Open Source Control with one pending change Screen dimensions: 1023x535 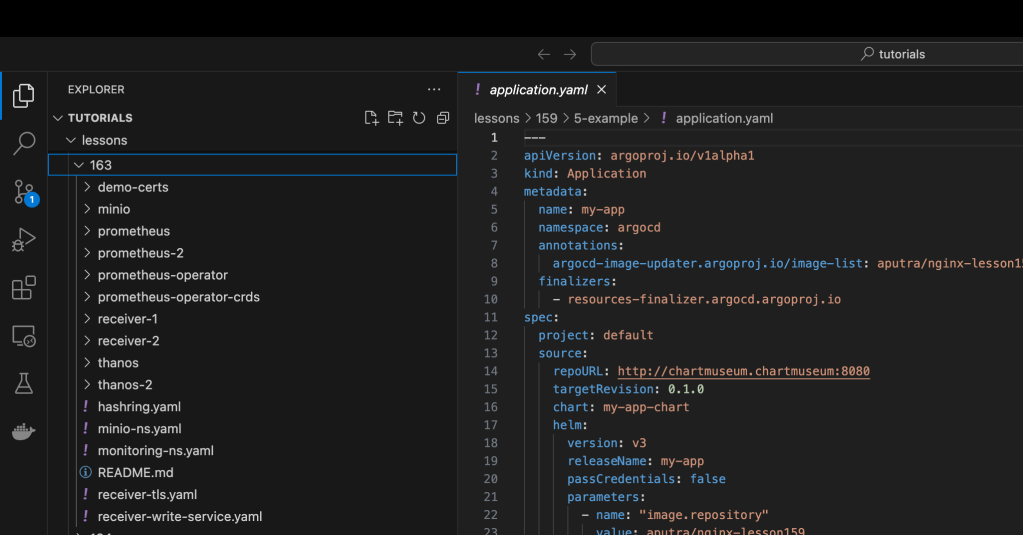click(25, 192)
